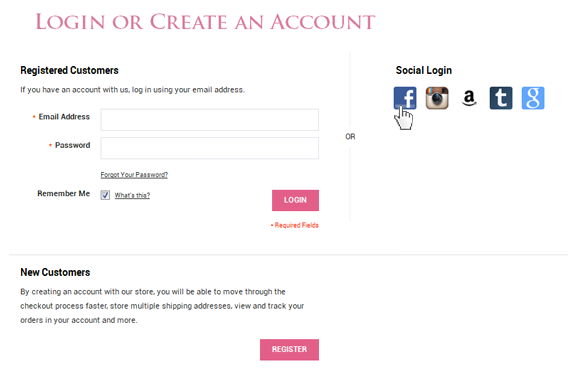Select the Tumblr login icon

pyautogui.click(x=501, y=98)
